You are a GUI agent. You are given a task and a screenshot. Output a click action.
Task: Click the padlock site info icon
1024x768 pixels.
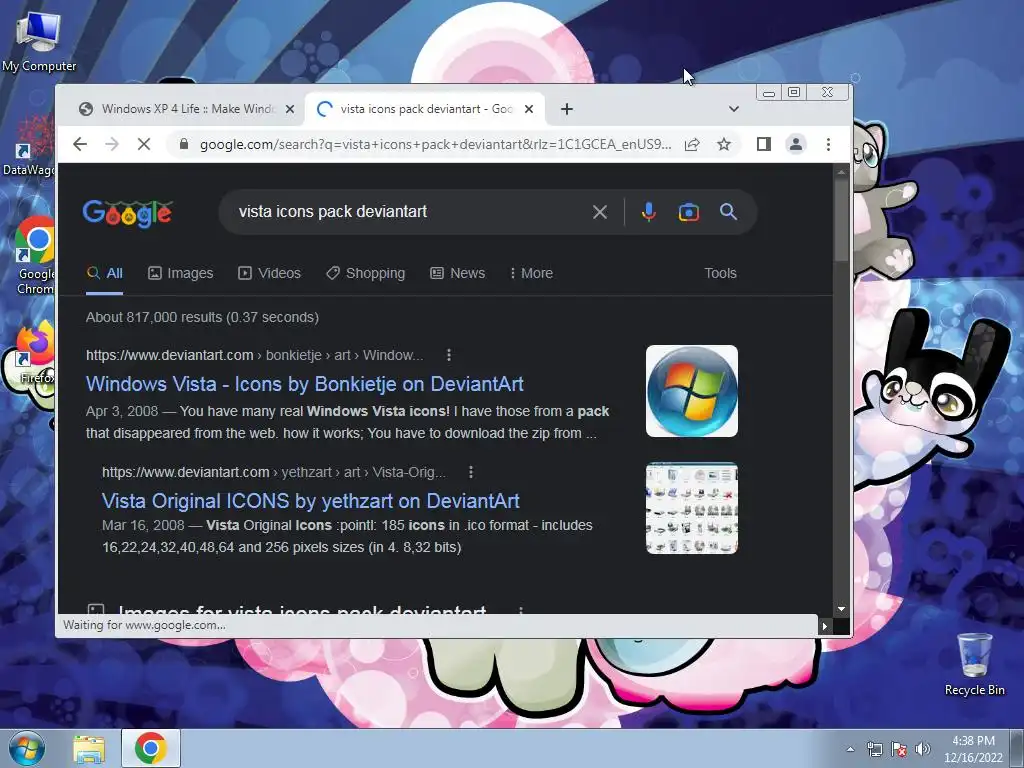(x=184, y=144)
